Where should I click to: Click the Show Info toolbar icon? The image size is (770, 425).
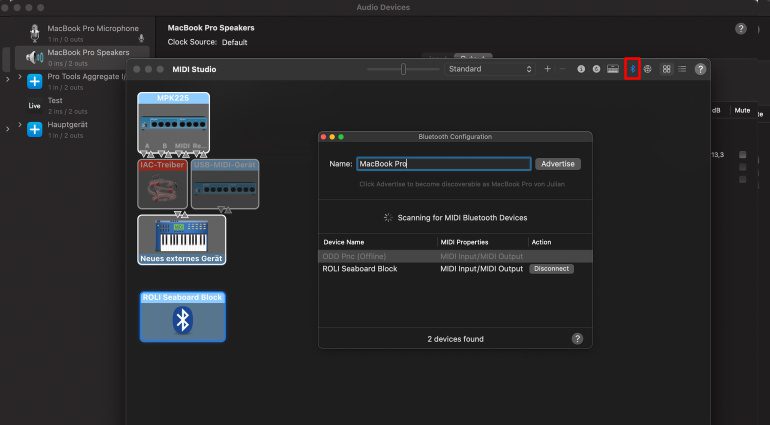[x=581, y=69]
